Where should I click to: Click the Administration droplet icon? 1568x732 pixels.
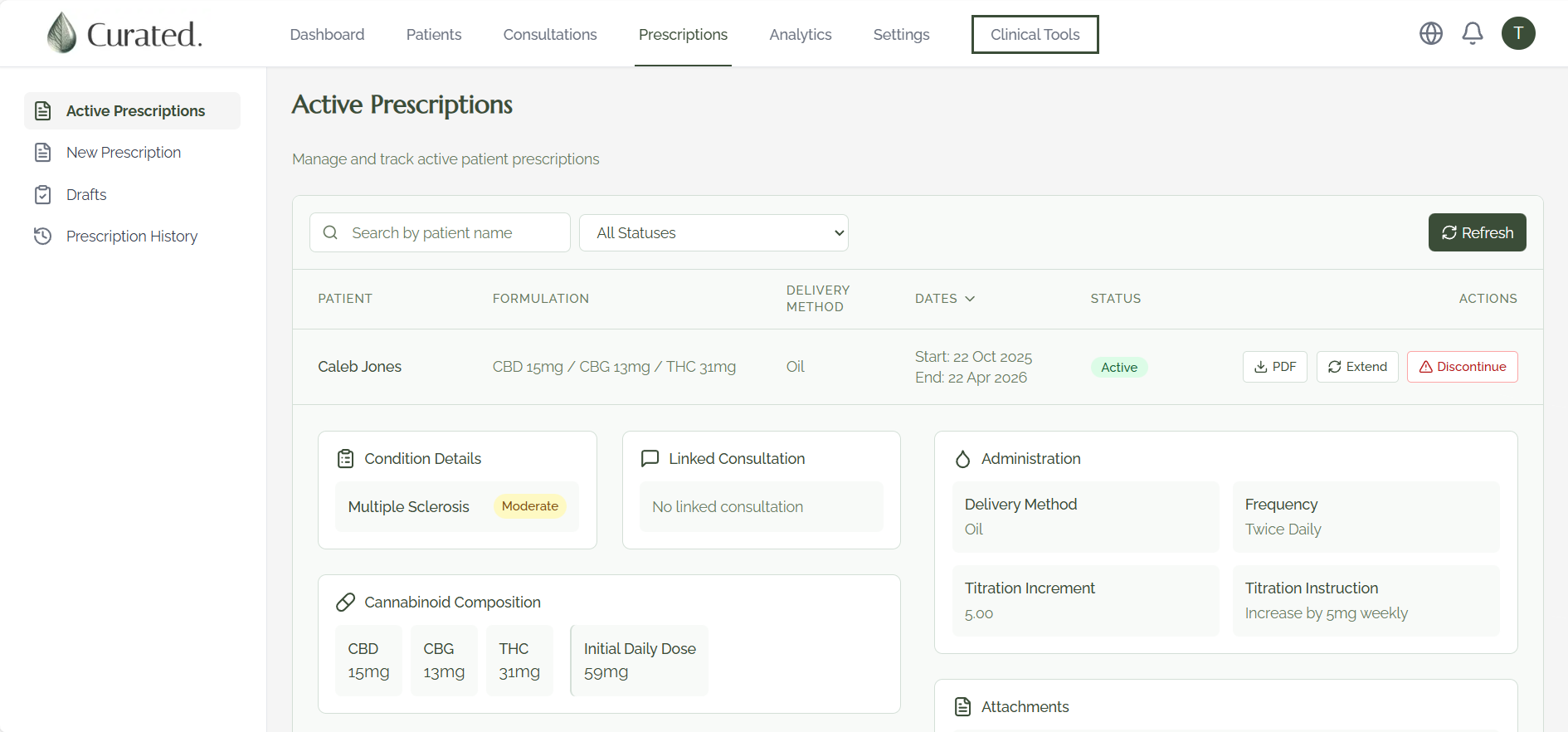coord(962,459)
